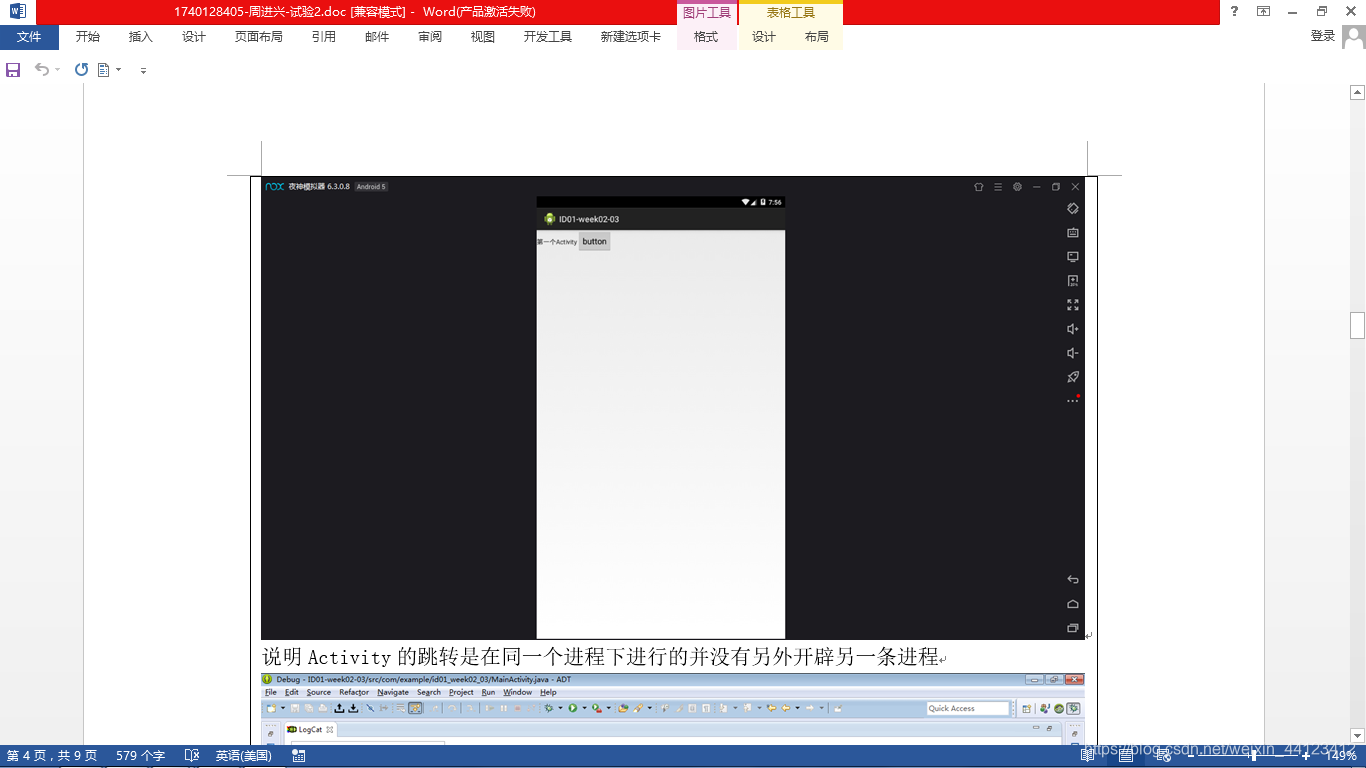Screen dimensions: 1366x768
Task: Click zoom in plus button
Action: point(1305,756)
